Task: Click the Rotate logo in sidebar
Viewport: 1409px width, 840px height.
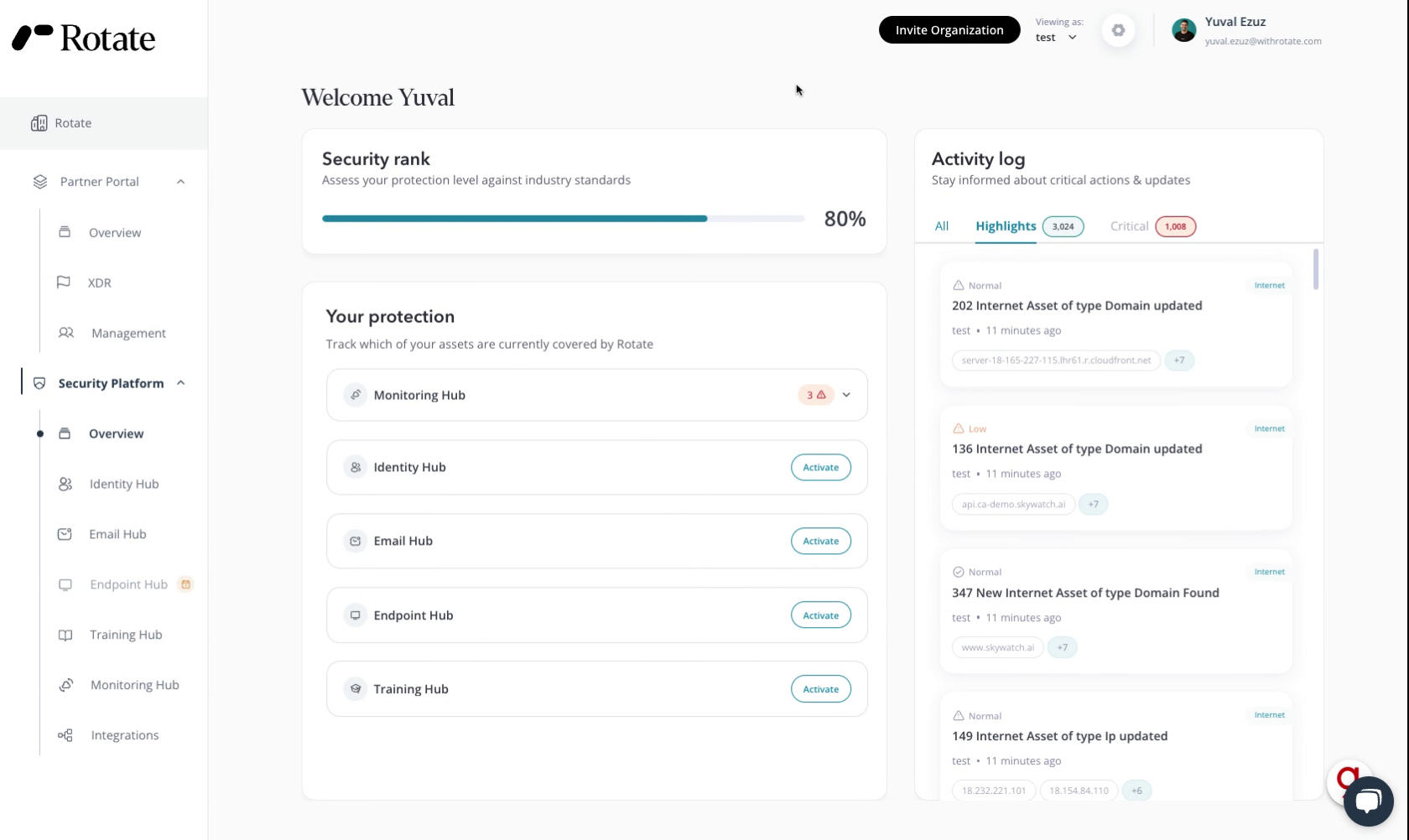Action: [x=84, y=39]
